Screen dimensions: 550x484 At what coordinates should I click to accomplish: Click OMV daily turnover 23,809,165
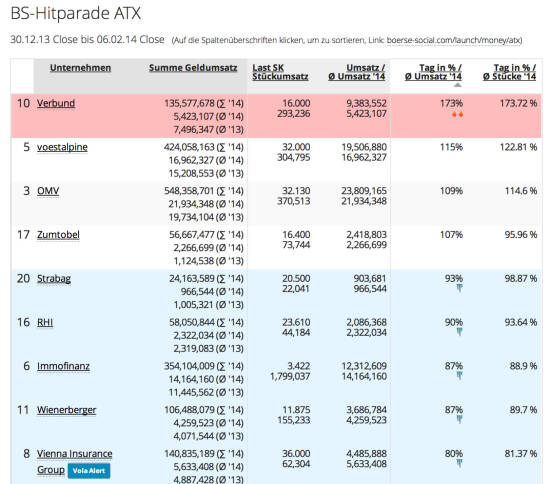364,191
